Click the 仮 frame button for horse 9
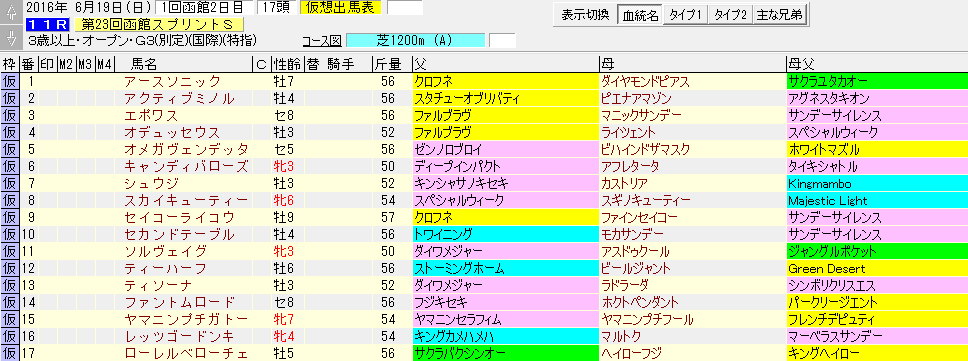 (x=10, y=218)
